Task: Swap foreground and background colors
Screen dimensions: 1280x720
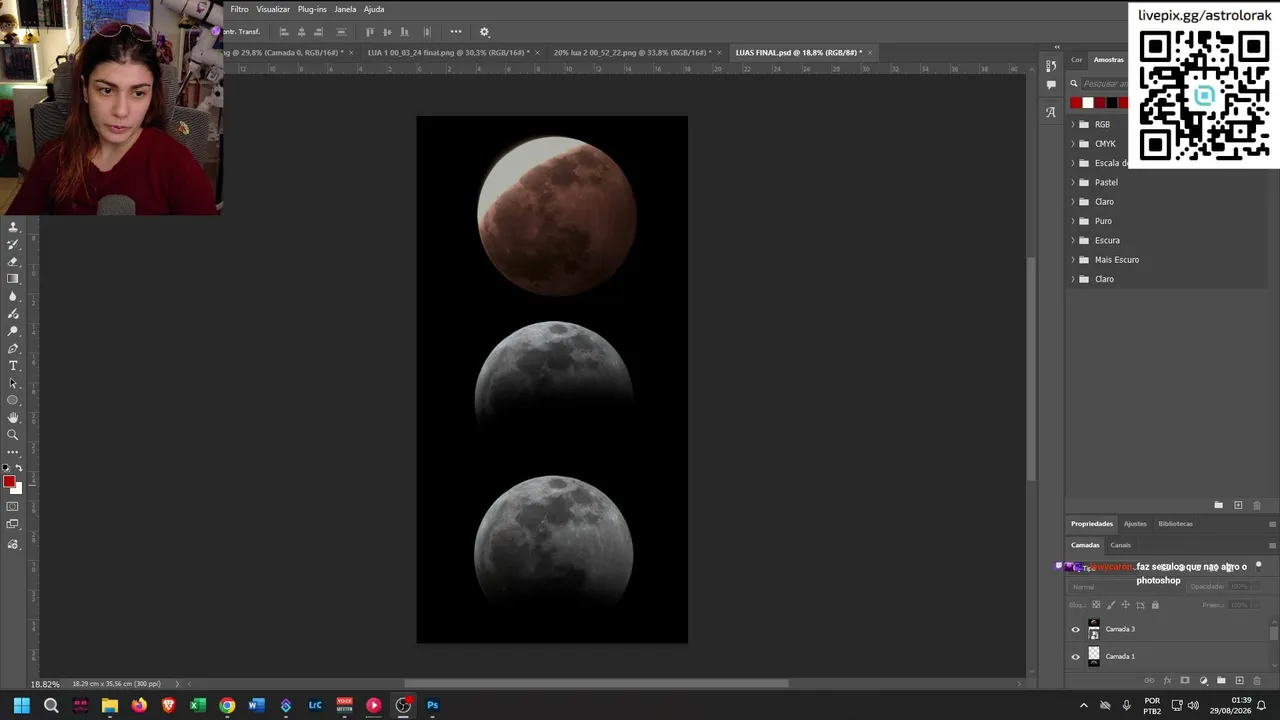Action: click(x=18, y=467)
